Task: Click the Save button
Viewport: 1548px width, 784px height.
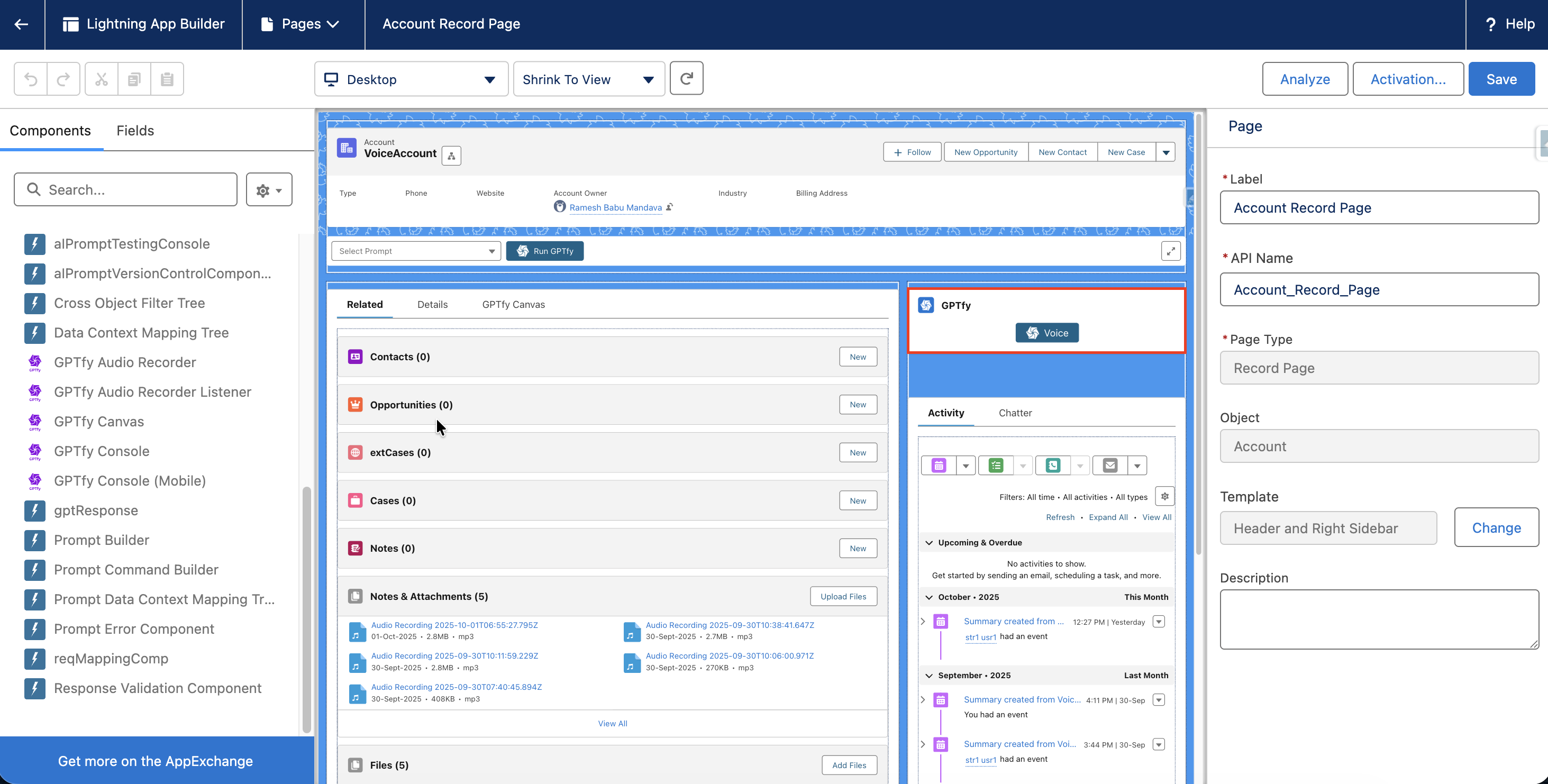Action: click(x=1501, y=79)
